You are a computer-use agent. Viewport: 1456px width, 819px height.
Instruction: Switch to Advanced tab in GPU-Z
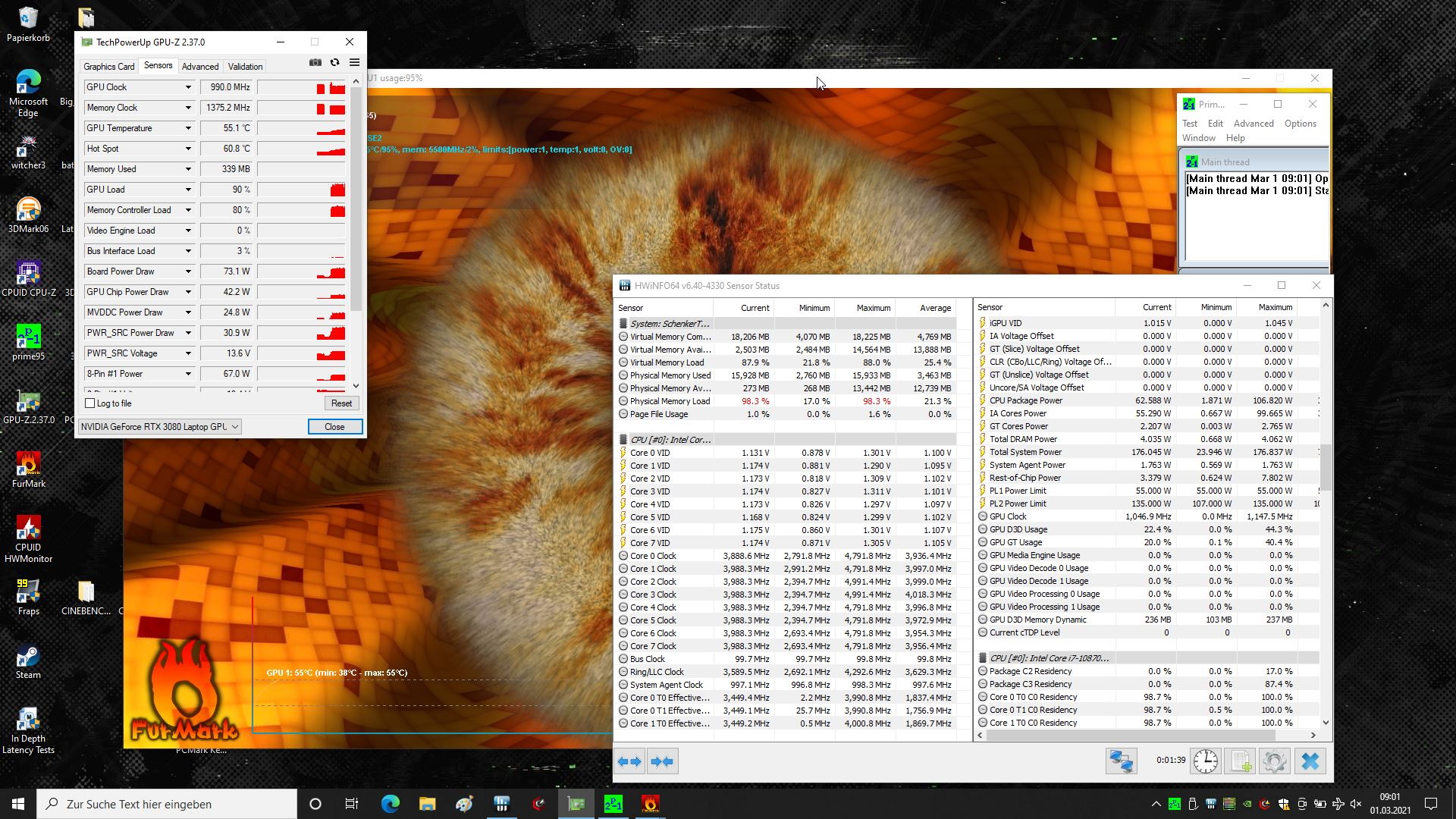click(x=200, y=67)
